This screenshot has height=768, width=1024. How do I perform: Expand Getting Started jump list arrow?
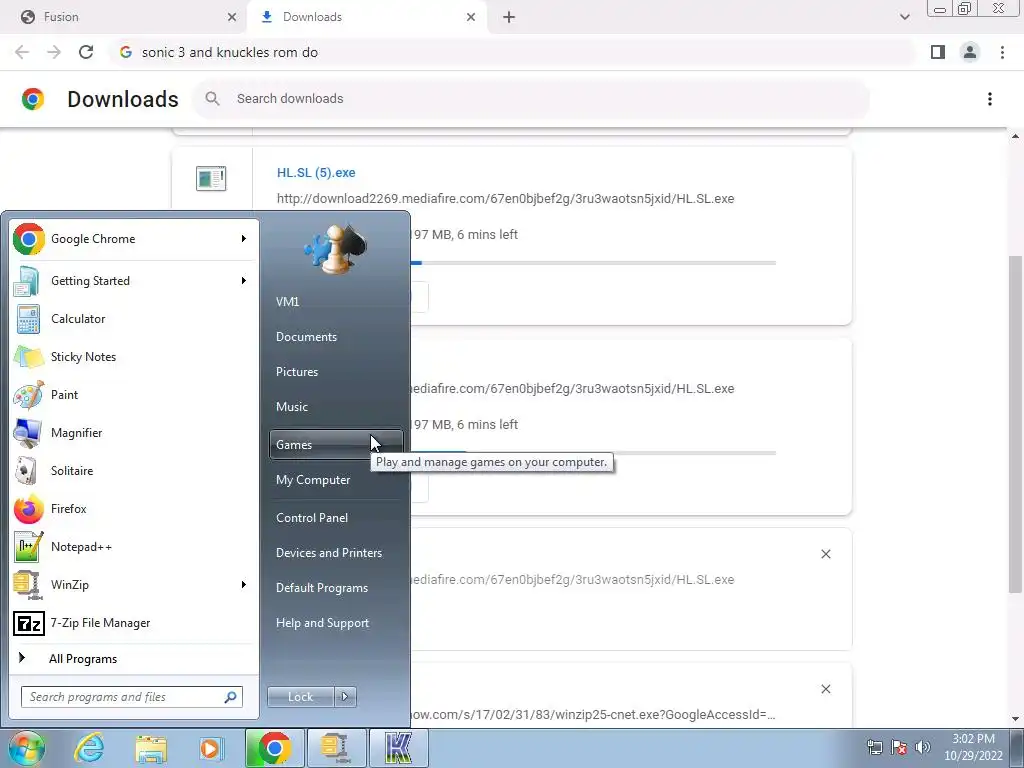click(x=244, y=281)
